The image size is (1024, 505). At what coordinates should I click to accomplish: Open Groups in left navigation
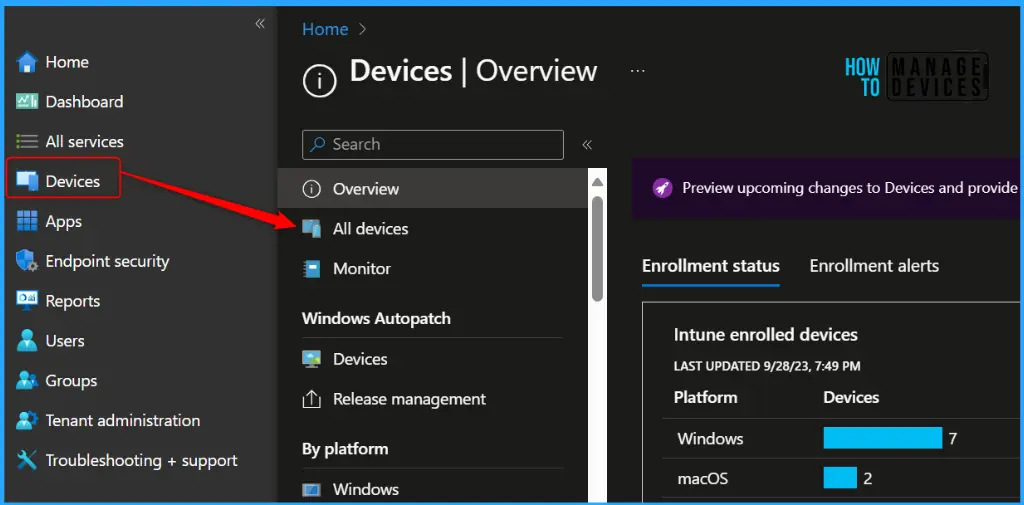71,381
